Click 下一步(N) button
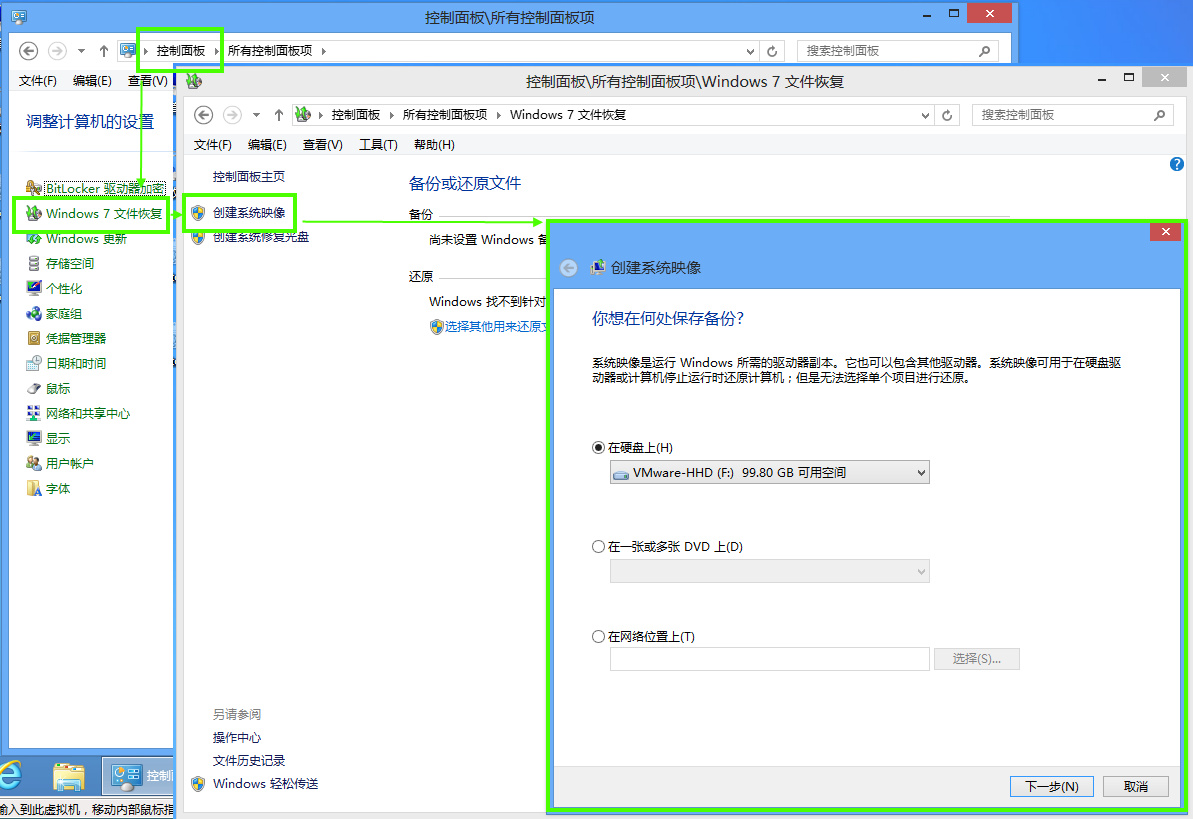This screenshot has width=1193, height=819. point(1051,786)
